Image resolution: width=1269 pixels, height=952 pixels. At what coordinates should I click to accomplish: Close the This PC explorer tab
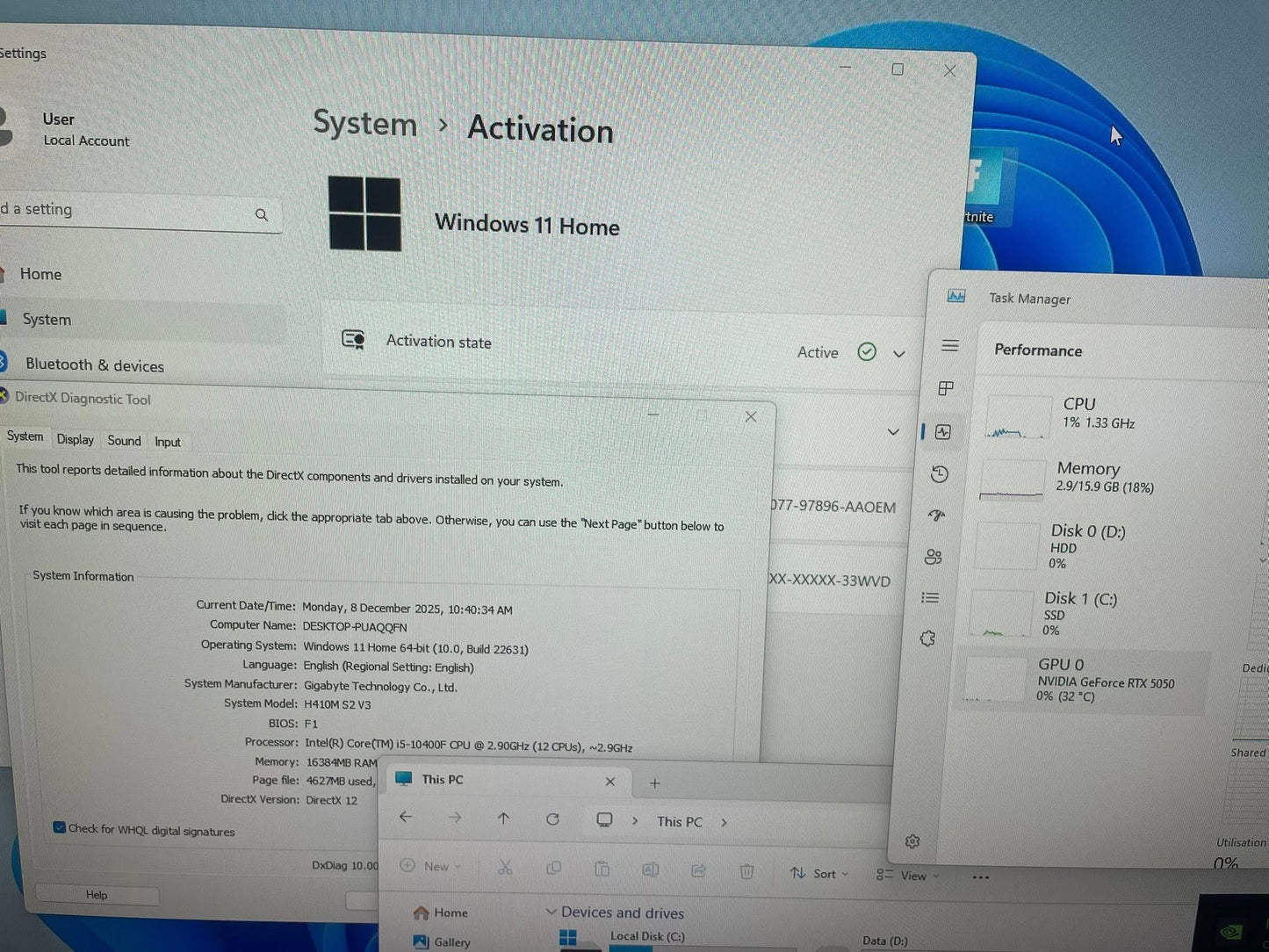[x=610, y=782]
